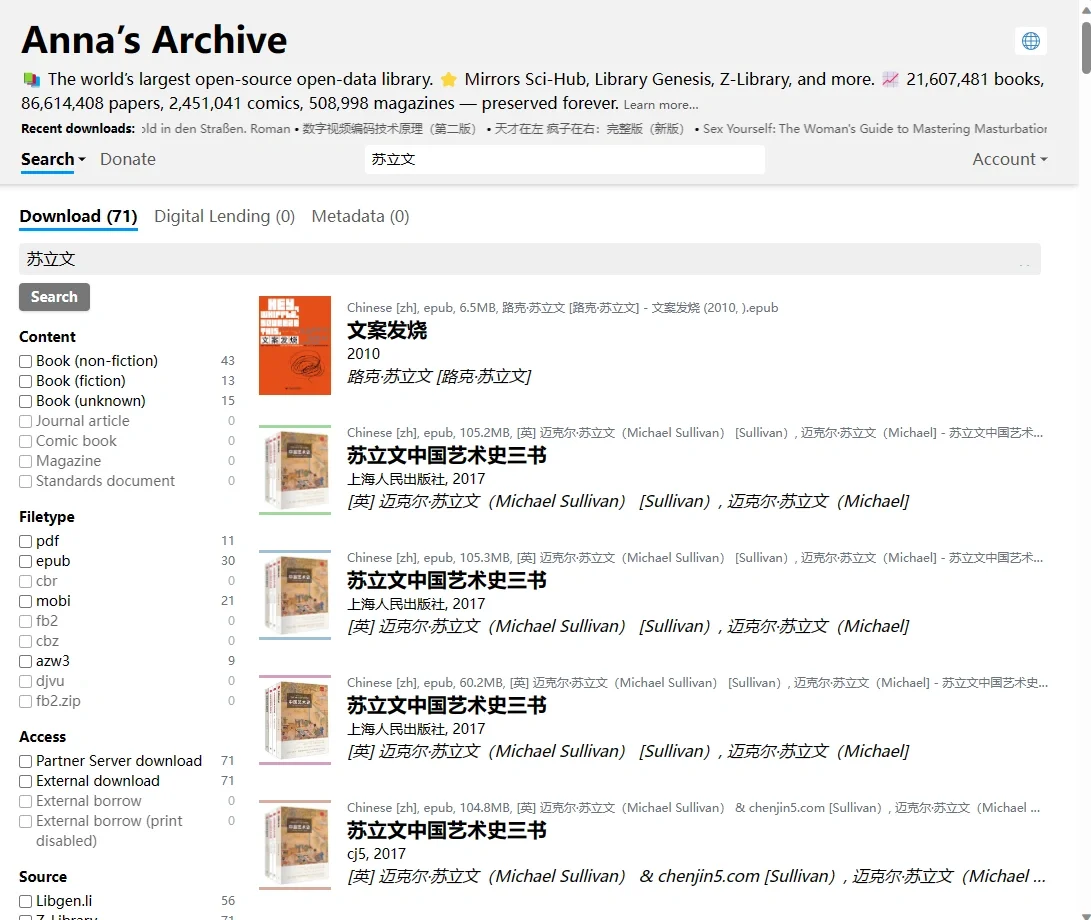This screenshot has width=1091, height=920.
Task: Open the 105.3MB 苏立文中国艺术史三书 title
Action: pyautogui.click(x=447, y=581)
